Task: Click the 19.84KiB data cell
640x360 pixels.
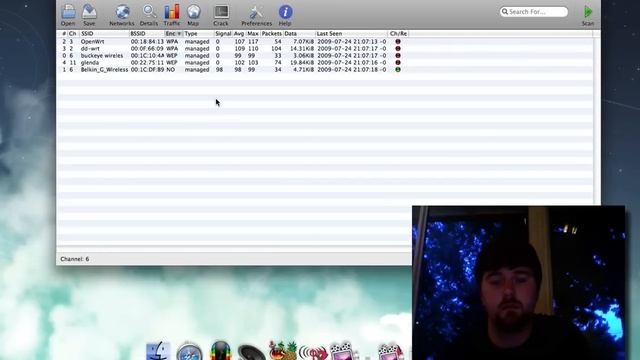Action: (302, 62)
